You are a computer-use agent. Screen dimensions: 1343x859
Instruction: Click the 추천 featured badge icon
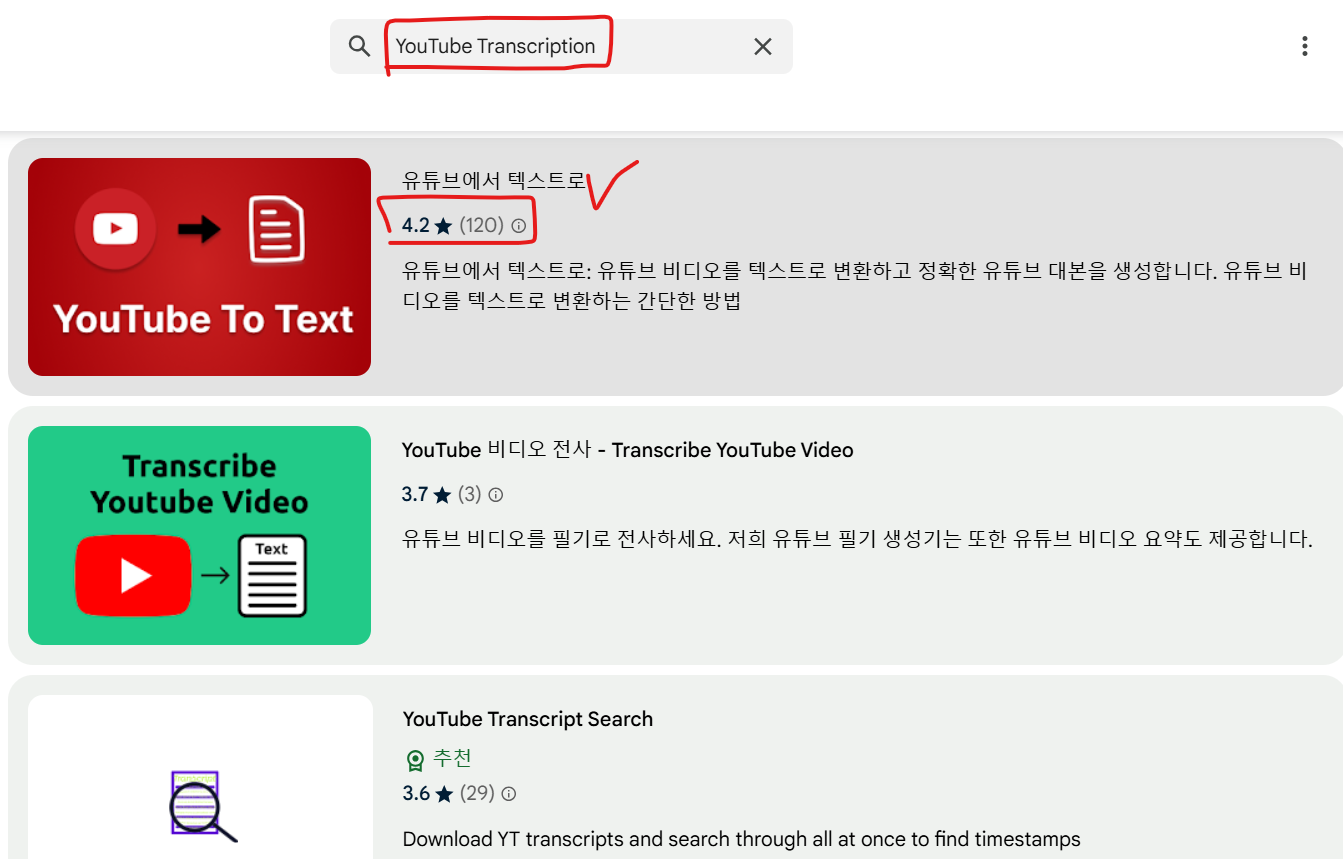coord(414,760)
